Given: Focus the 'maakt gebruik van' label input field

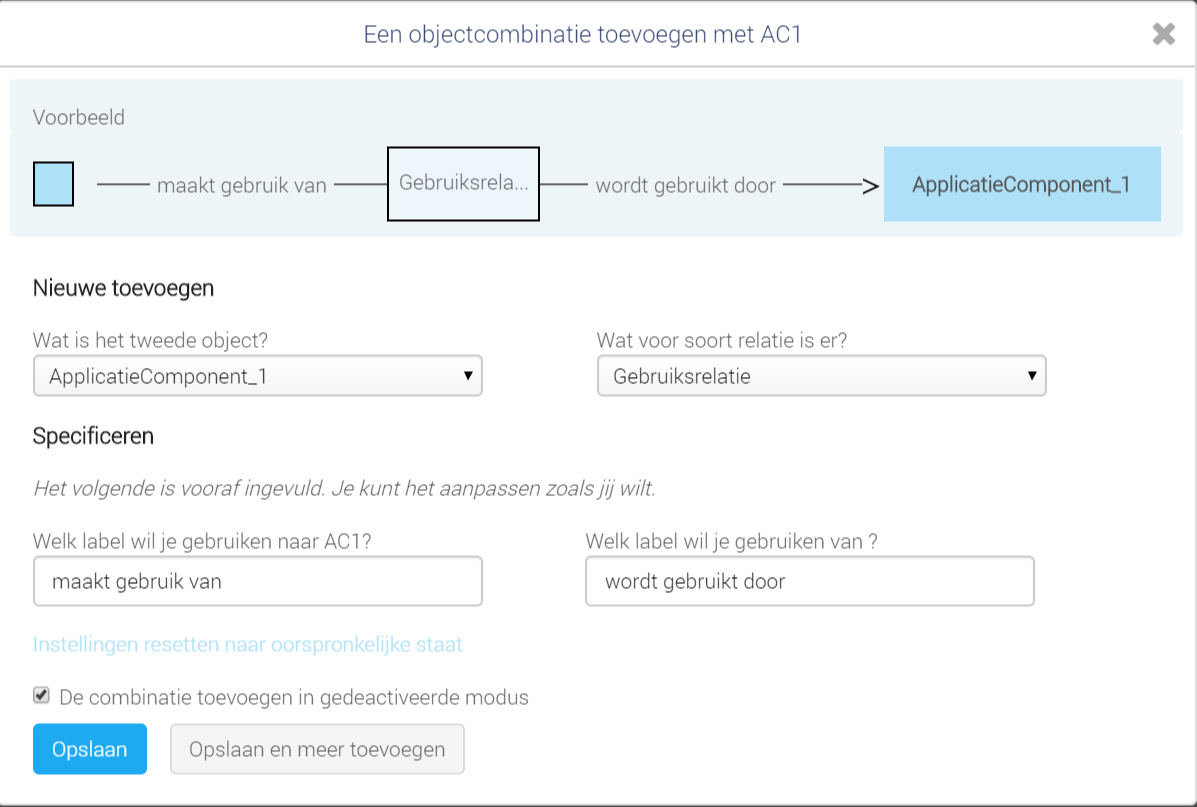Looking at the screenshot, I should click(258, 581).
